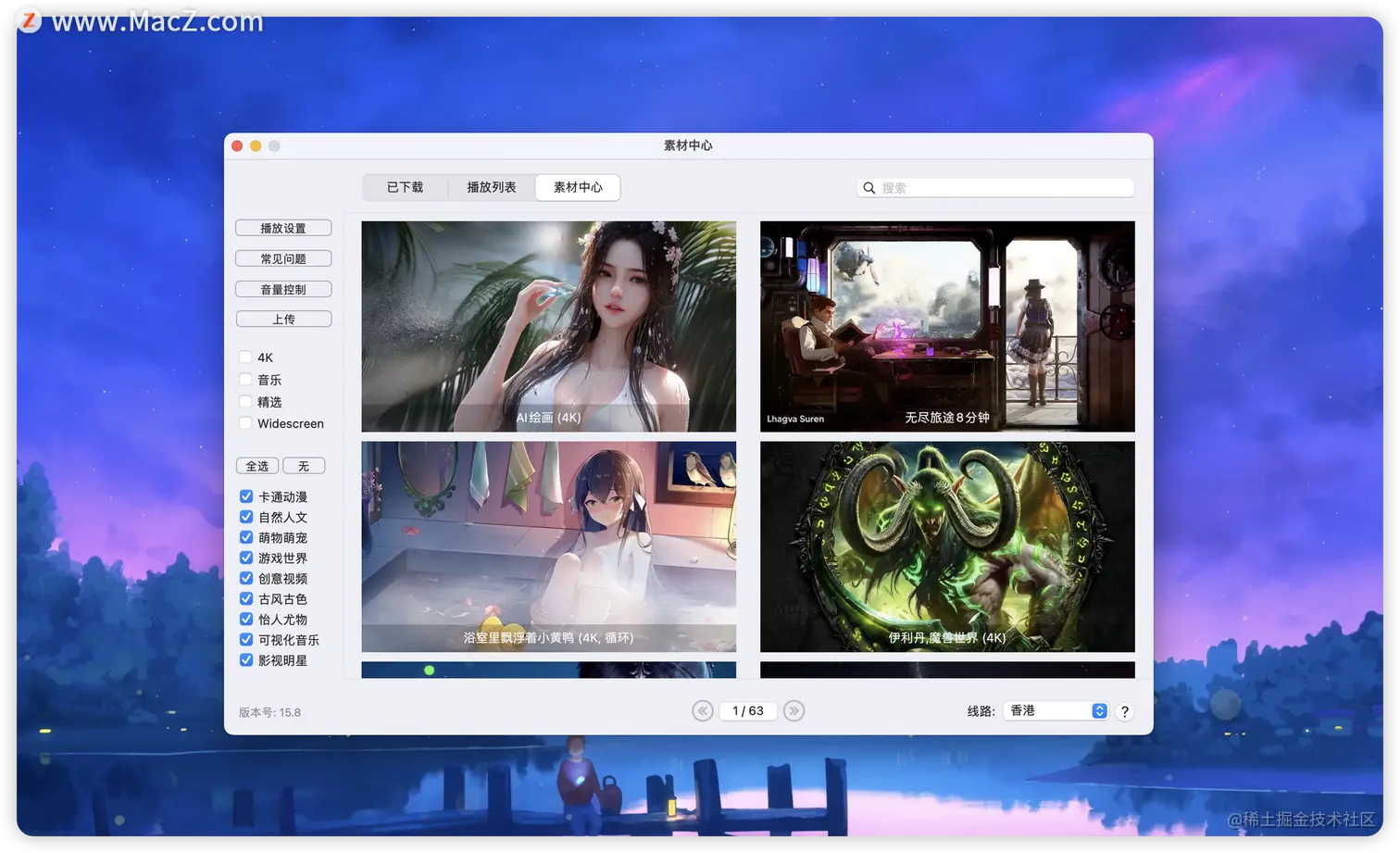Uncheck the 自然人文 category
Viewport: 1400px width, 853px height.
[x=246, y=517]
